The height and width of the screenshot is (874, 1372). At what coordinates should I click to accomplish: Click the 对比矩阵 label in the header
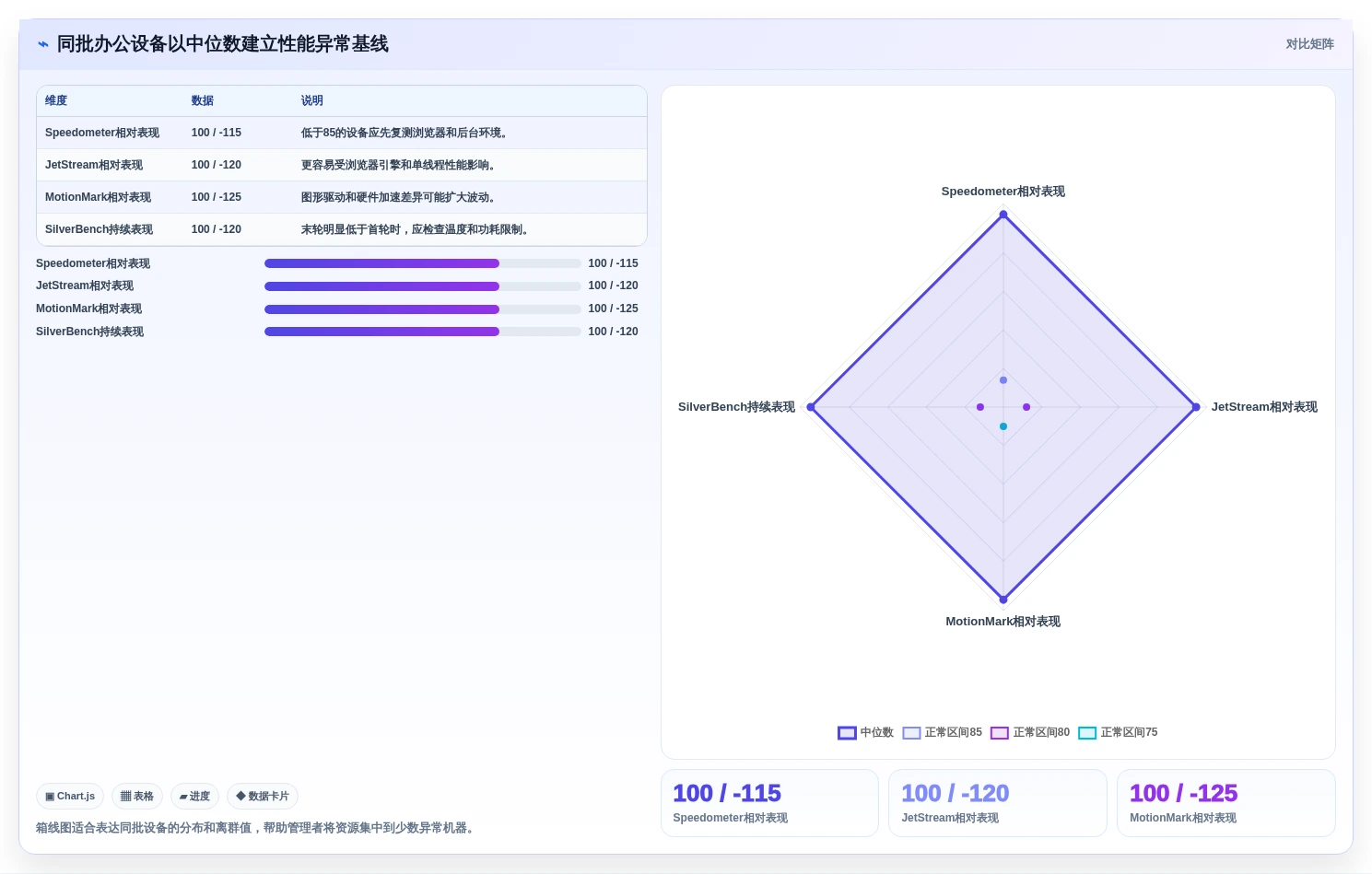[1309, 44]
